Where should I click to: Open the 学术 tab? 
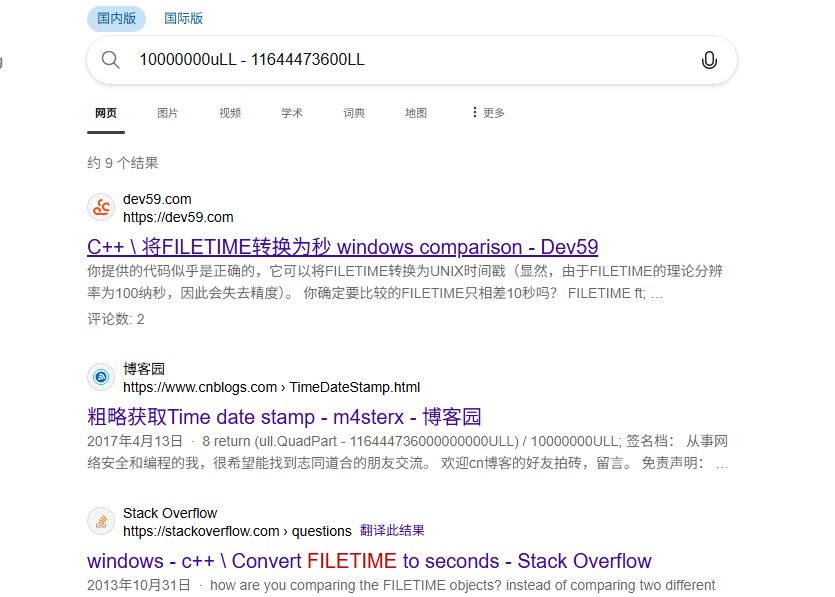[292, 113]
